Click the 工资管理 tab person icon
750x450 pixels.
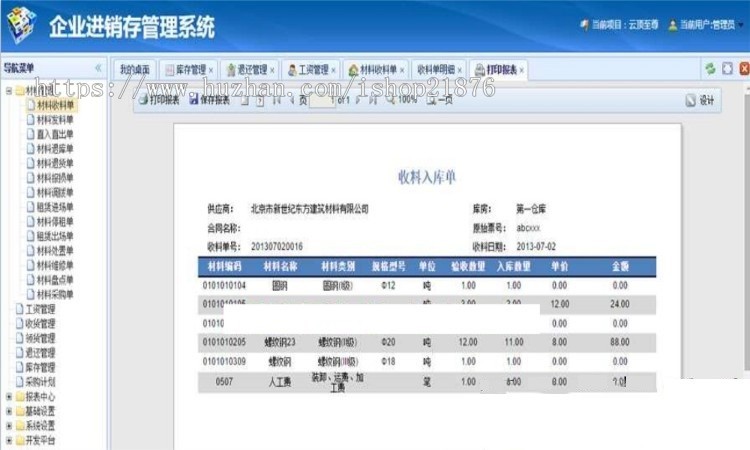pyautogui.click(x=292, y=70)
